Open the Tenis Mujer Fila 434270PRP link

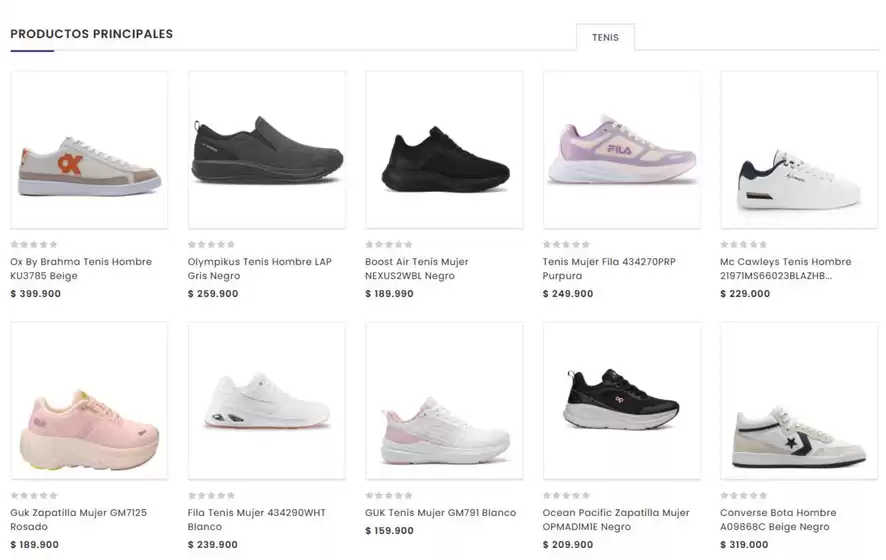tap(609, 268)
